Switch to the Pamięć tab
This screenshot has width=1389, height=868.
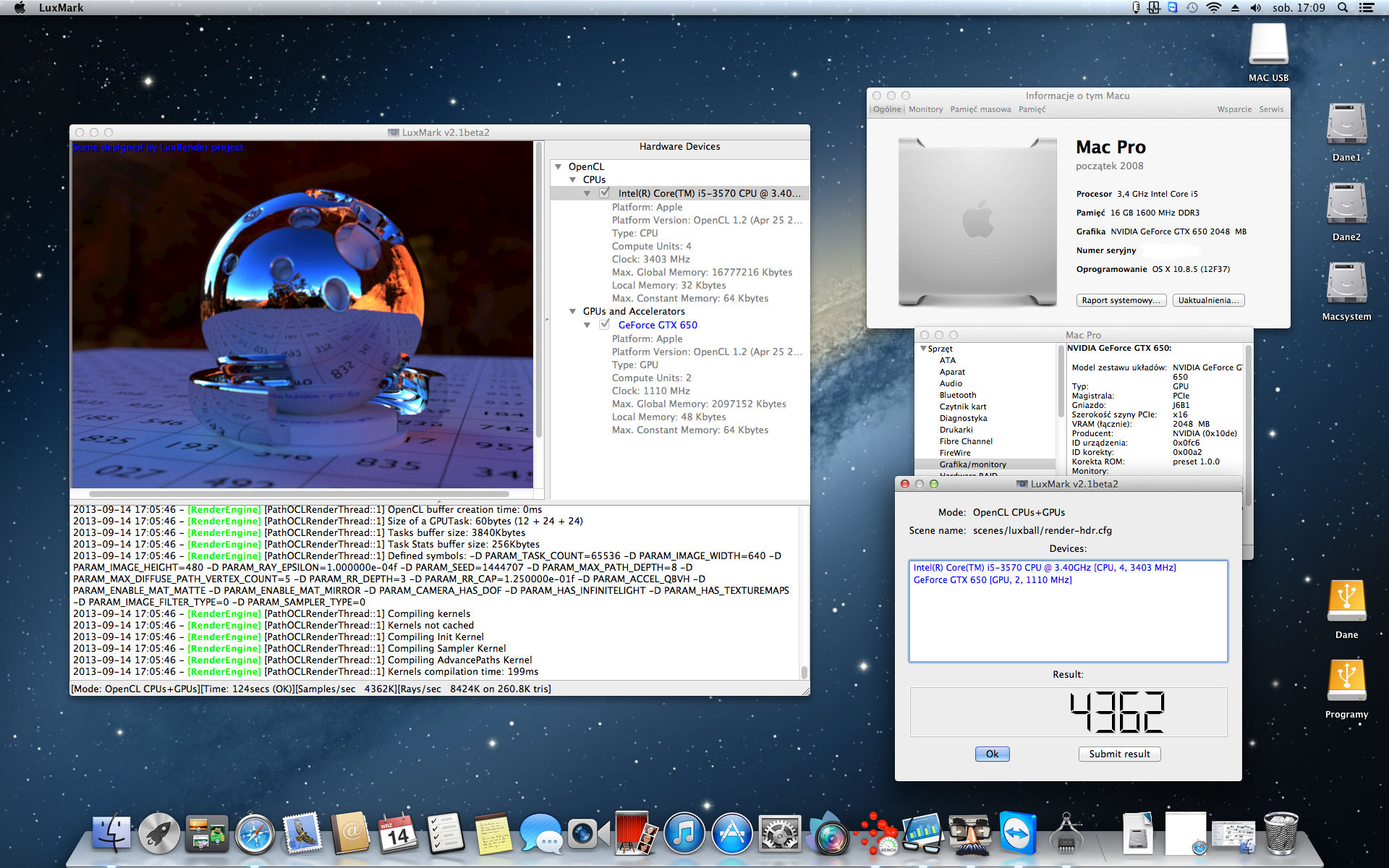pos(1032,109)
